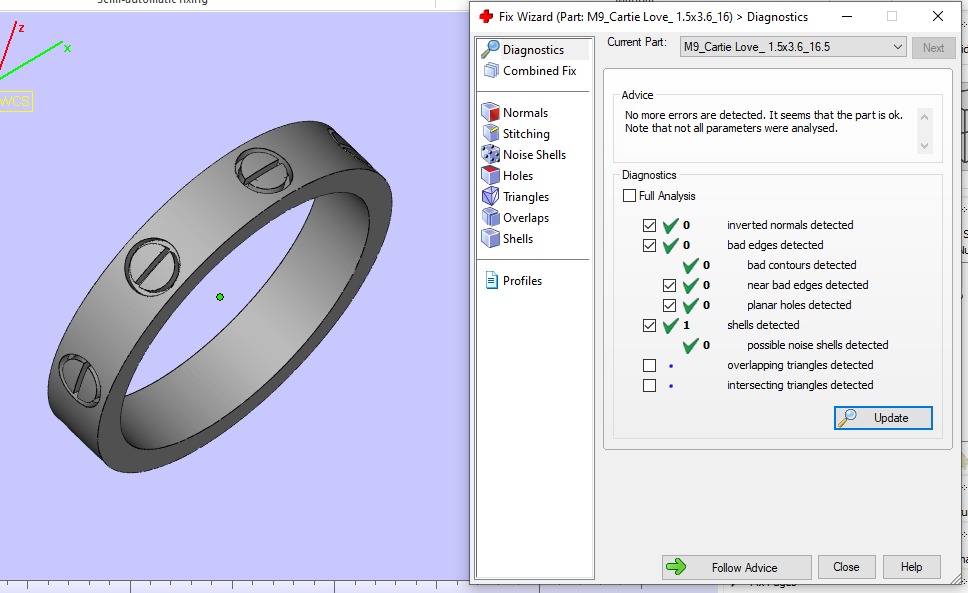Click 'bad contours detected' text
The height and width of the screenshot is (593, 968).
[x=801, y=265]
